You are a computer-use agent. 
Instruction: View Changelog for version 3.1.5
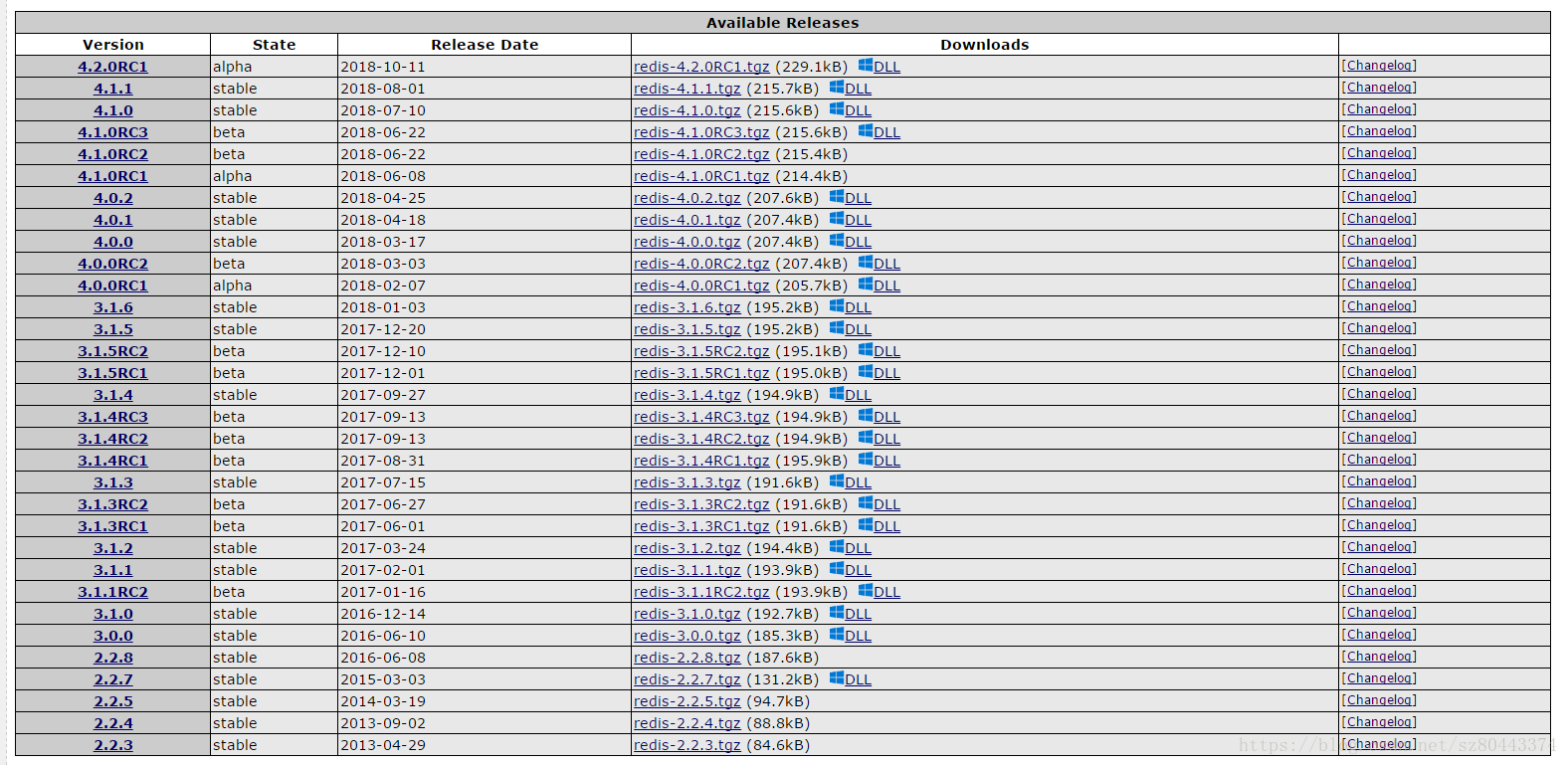pyautogui.click(x=1379, y=328)
